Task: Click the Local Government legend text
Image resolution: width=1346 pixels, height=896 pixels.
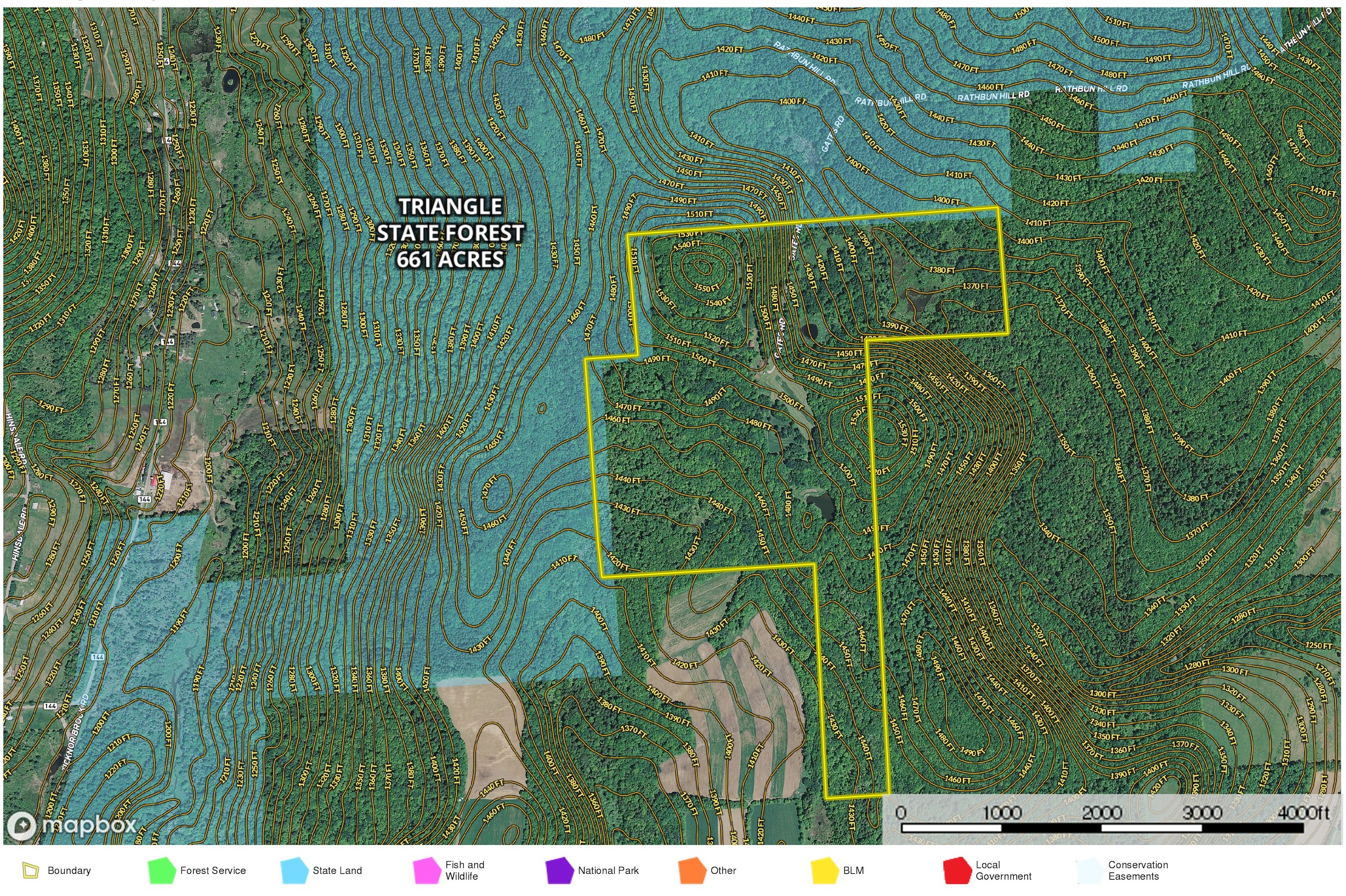Action: click(1003, 870)
